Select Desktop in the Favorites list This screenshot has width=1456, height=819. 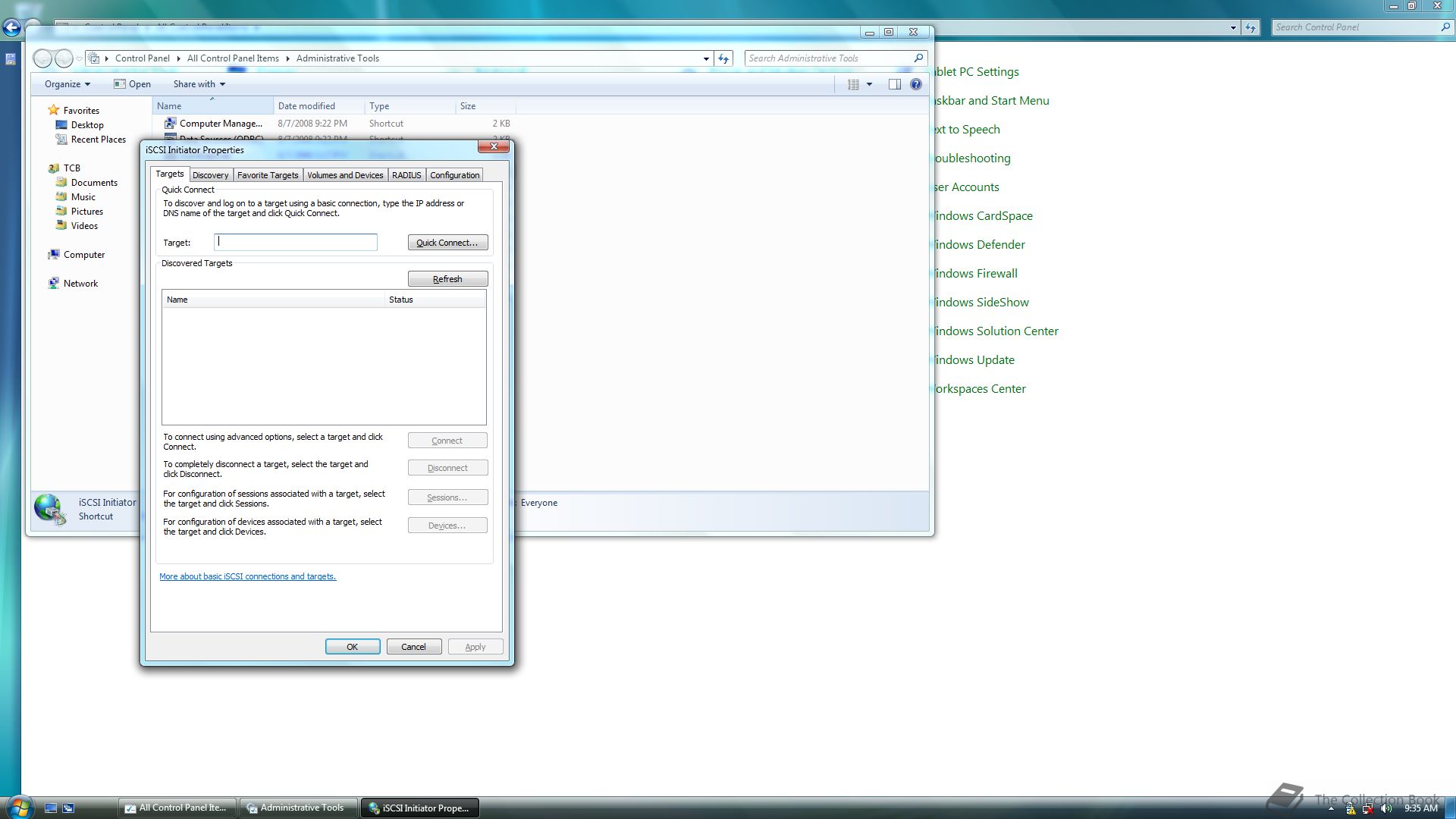click(80, 125)
